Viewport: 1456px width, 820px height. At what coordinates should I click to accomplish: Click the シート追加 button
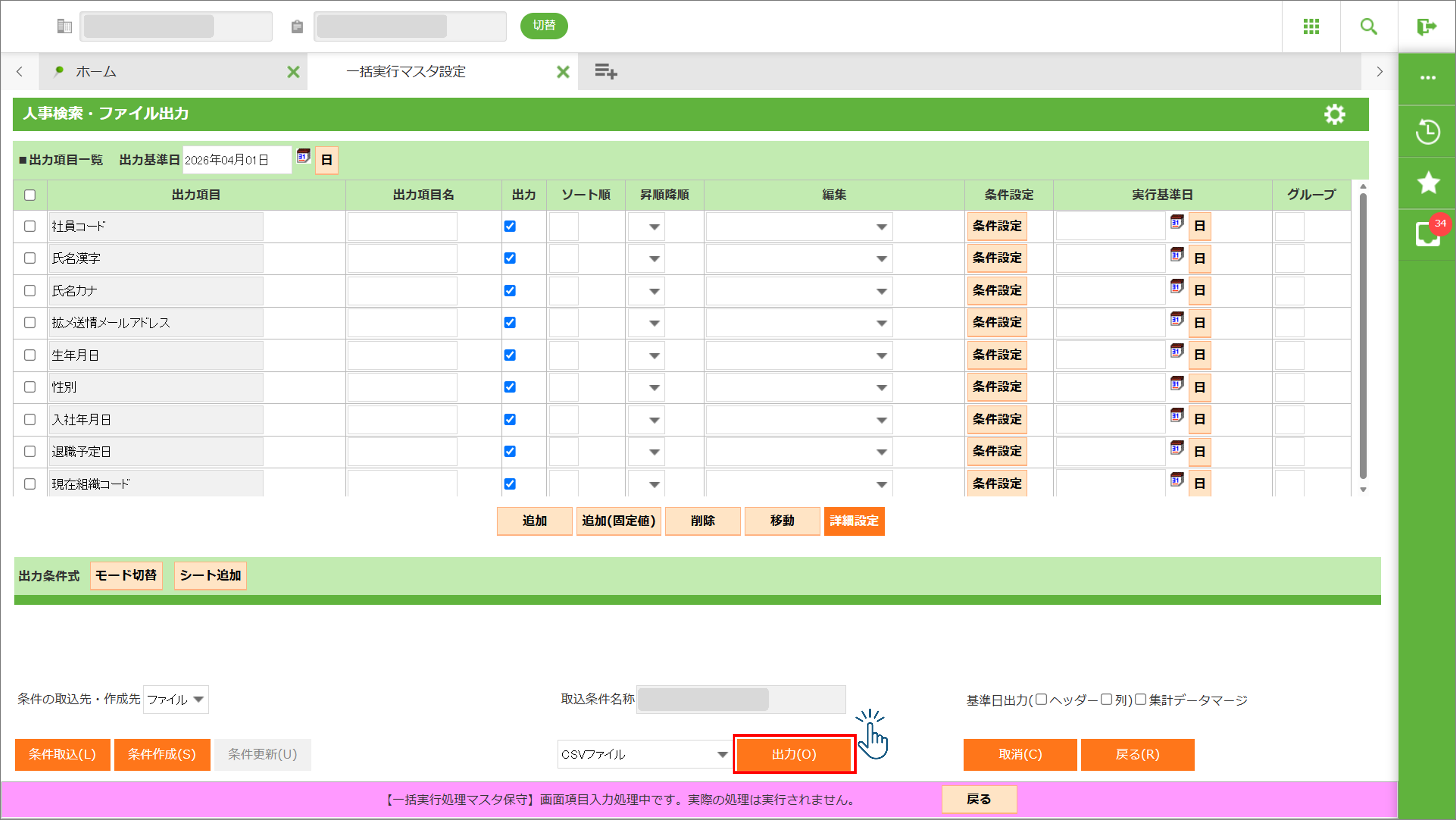tap(210, 576)
